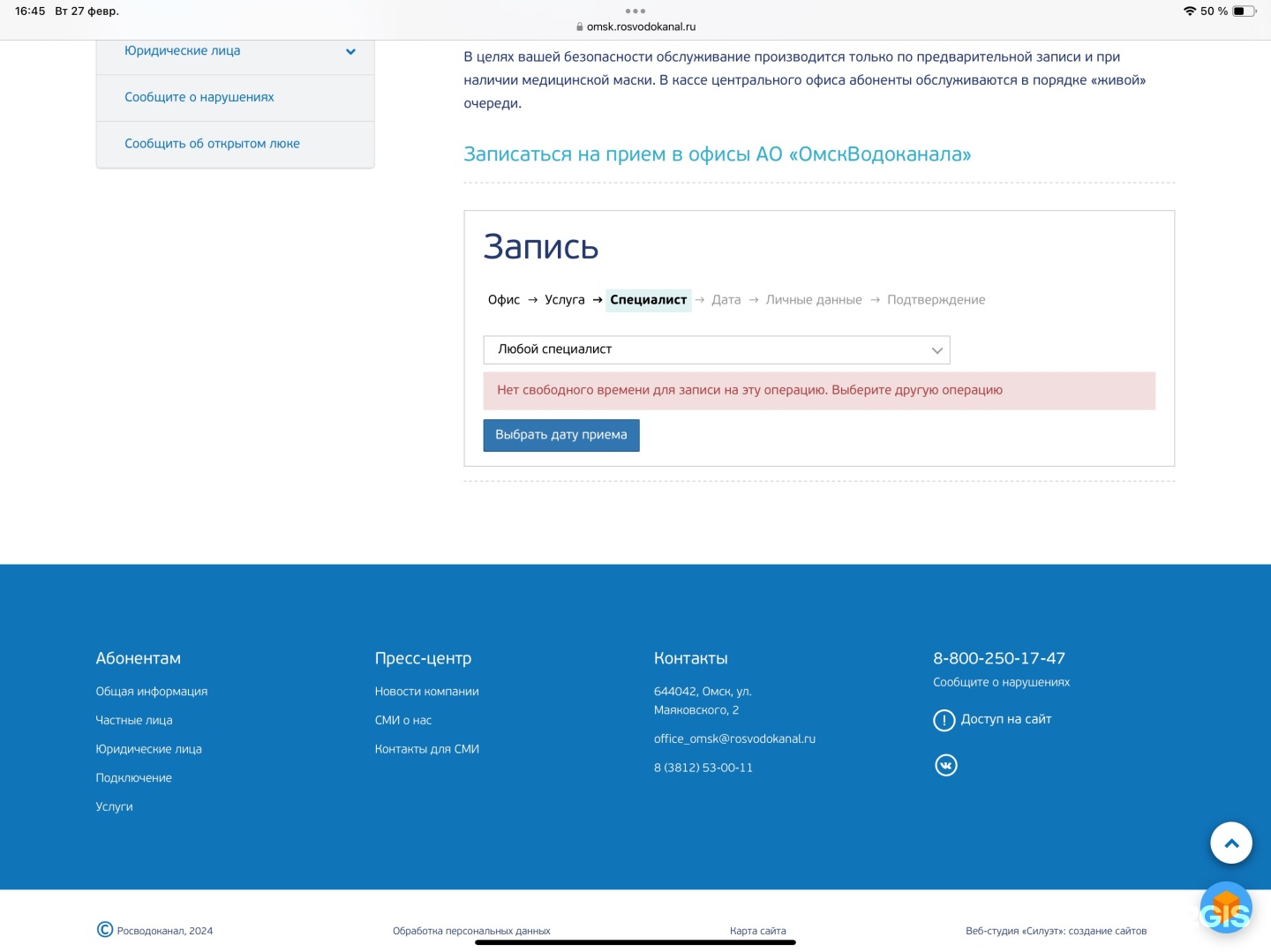Click the Выбрать дату приема button
Viewport: 1271px width, 952px height.
(x=561, y=435)
